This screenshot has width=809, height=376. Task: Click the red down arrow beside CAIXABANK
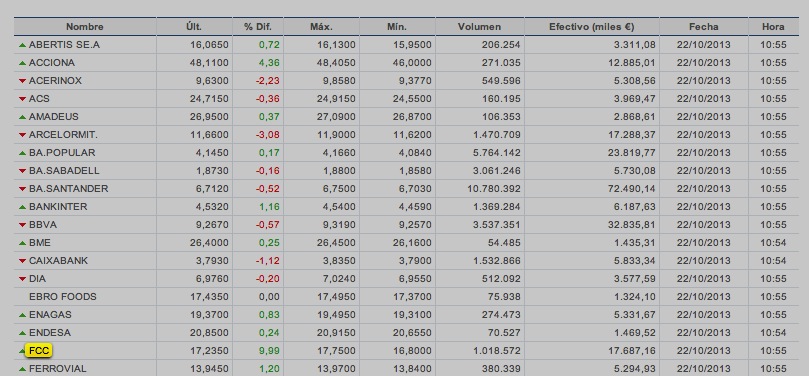22,261
